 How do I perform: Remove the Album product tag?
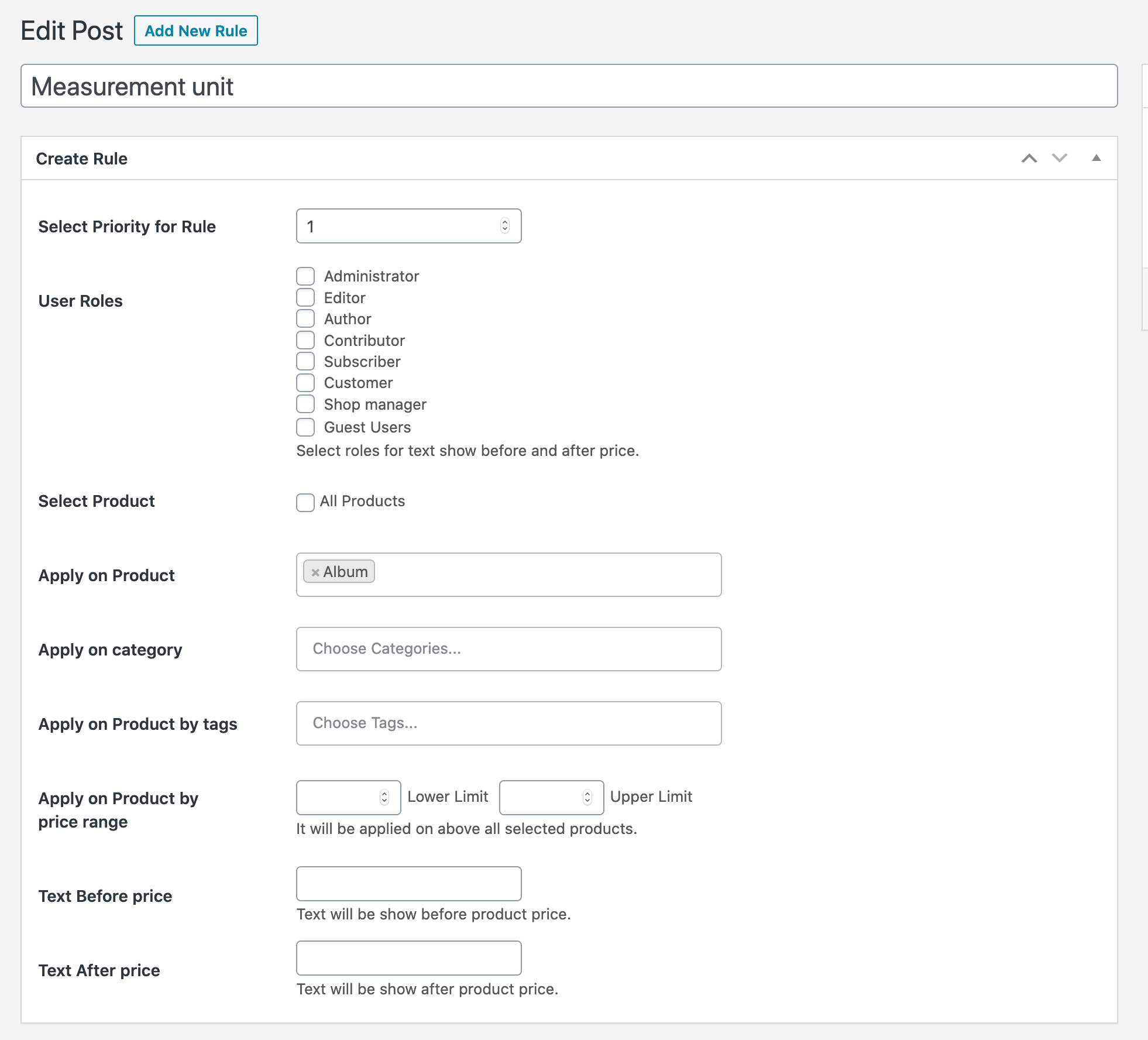click(x=315, y=572)
